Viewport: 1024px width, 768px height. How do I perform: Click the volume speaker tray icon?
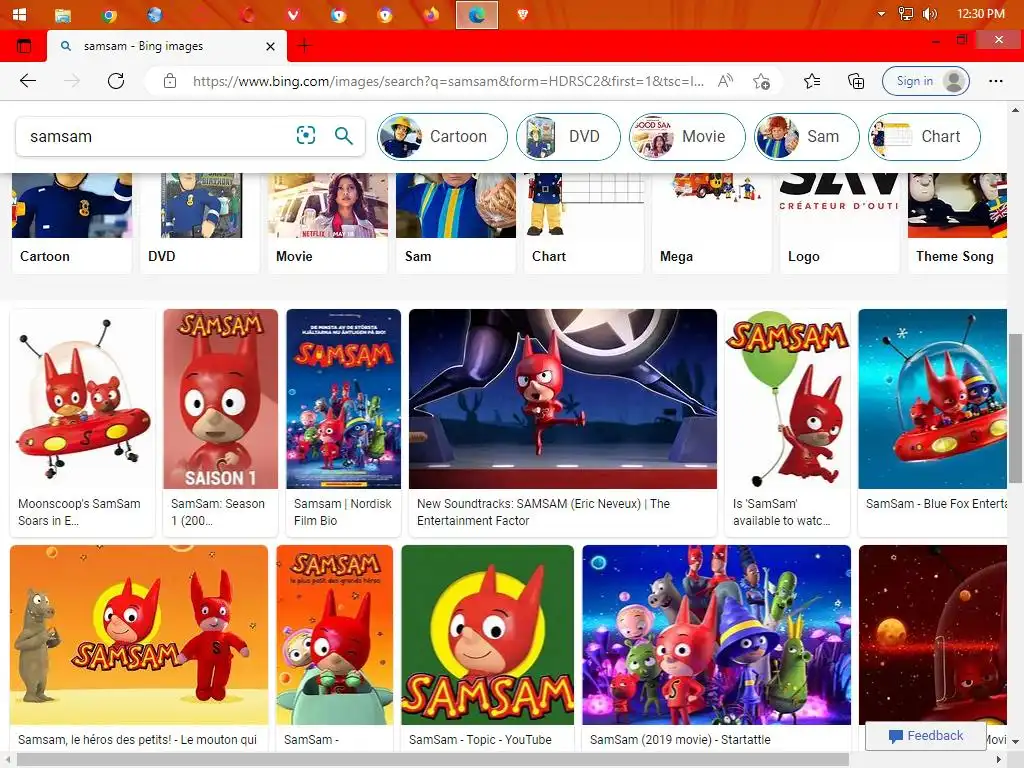point(930,14)
